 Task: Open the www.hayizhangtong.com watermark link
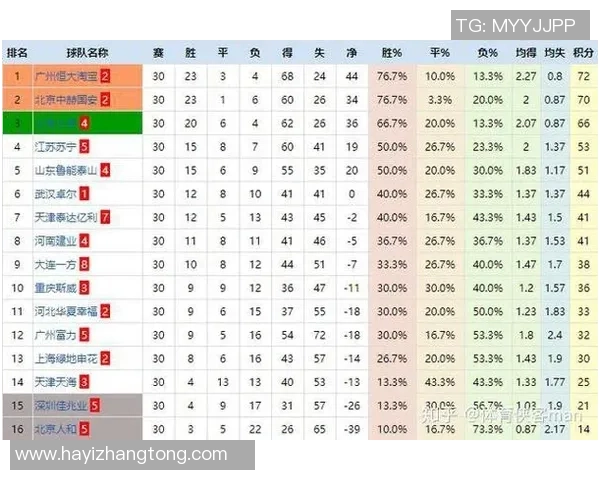click(x=122, y=454)
